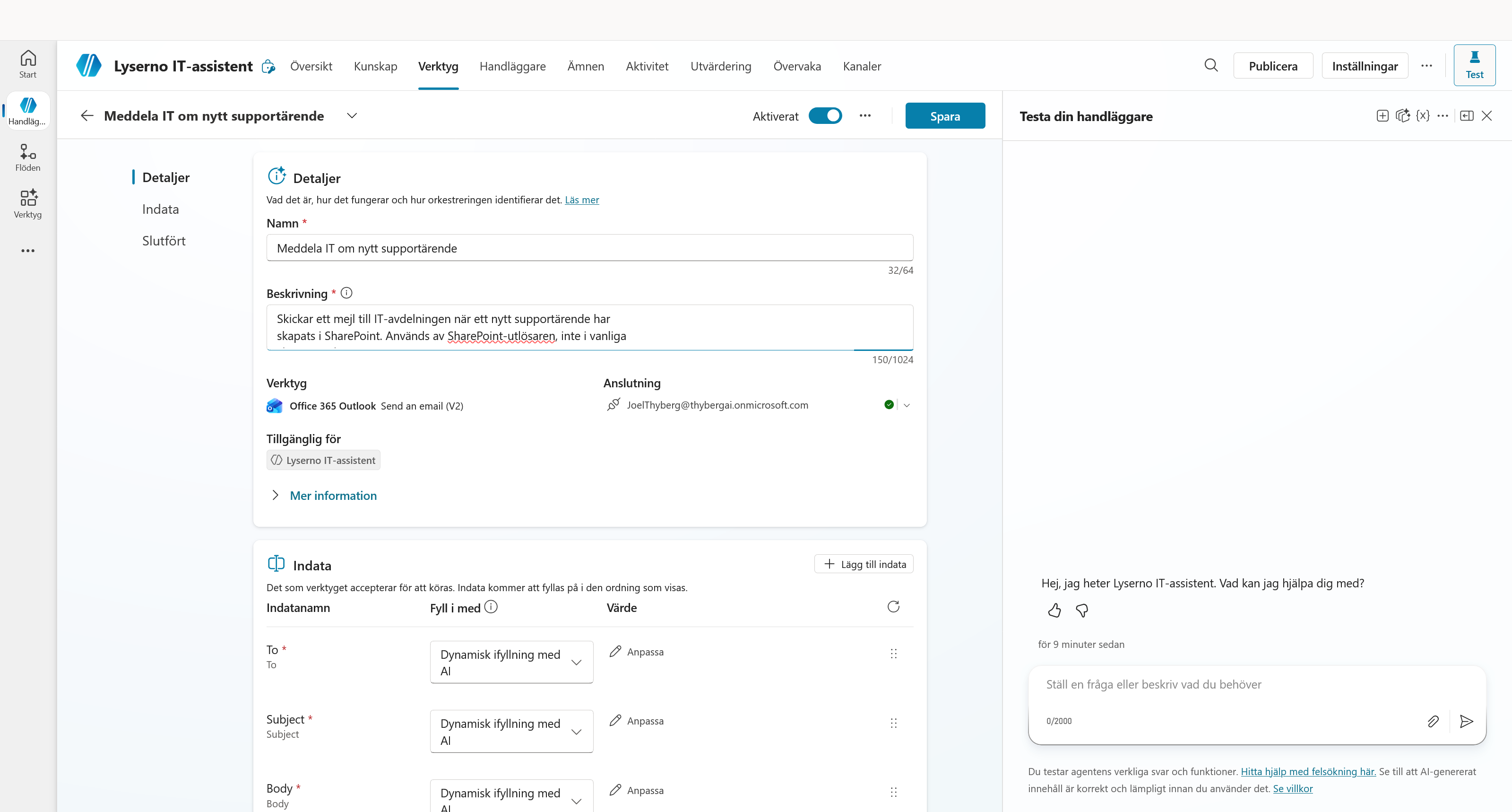
Task: Open the Läs mer link
Action: (582, 200)
